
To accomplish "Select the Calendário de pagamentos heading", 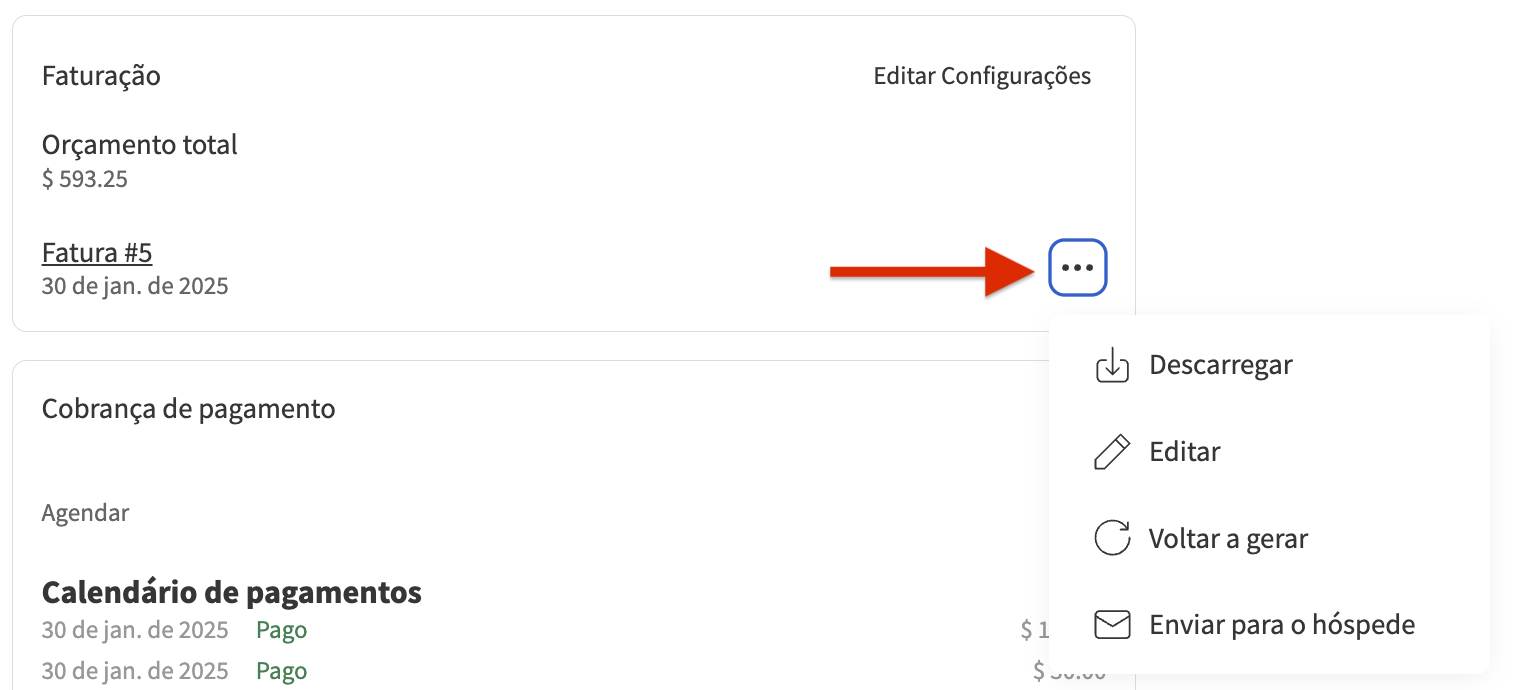I will pos(230,592).
